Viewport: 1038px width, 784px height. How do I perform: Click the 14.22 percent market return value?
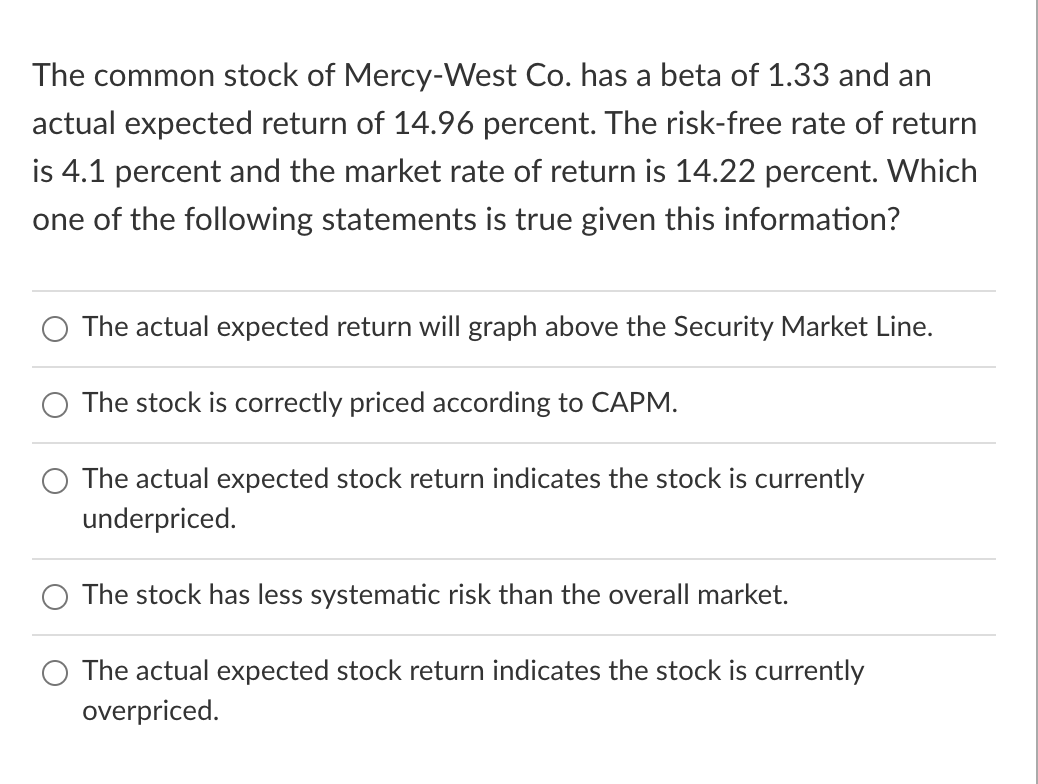tap(776, 172)
